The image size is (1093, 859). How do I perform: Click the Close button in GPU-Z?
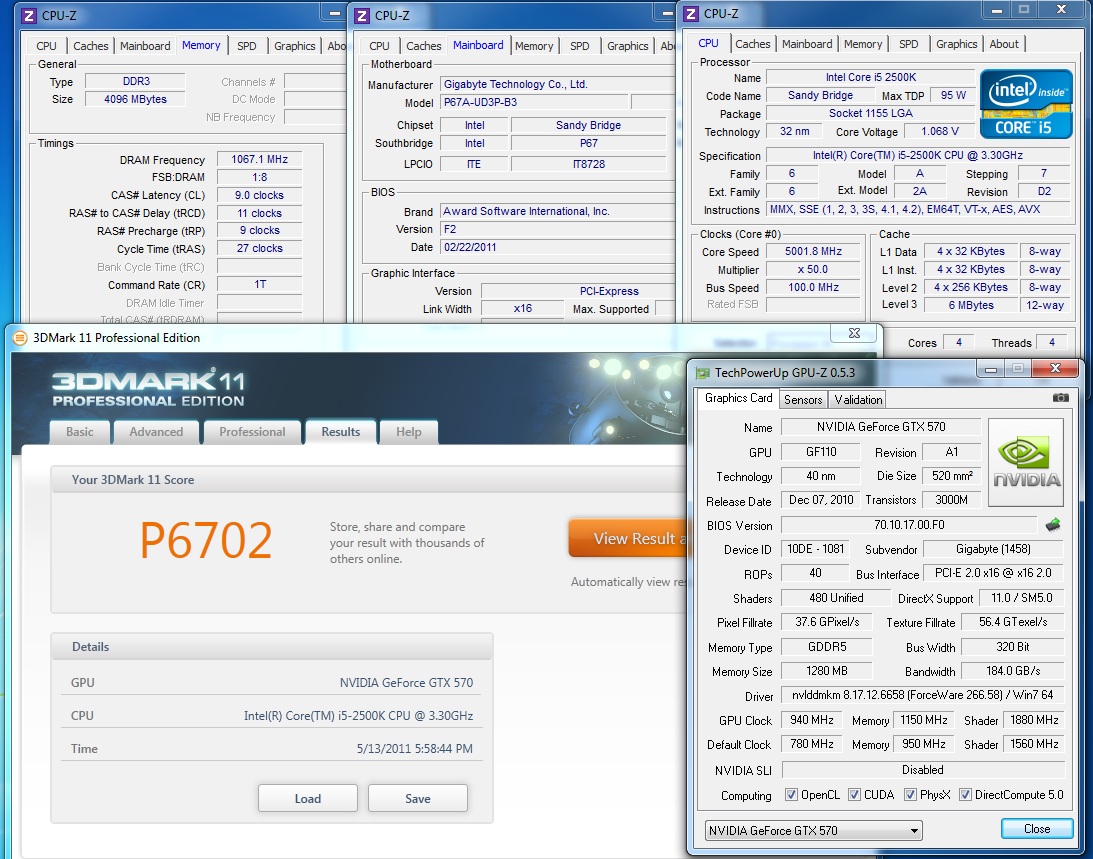click(x=1037, y=829)
